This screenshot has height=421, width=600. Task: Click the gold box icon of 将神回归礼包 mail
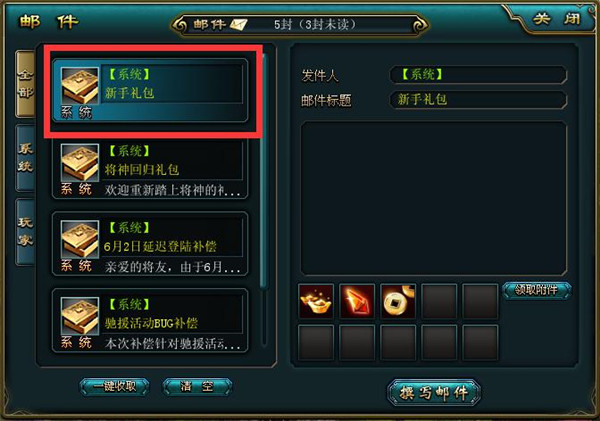pyautogui.click(x=80, y=163)
